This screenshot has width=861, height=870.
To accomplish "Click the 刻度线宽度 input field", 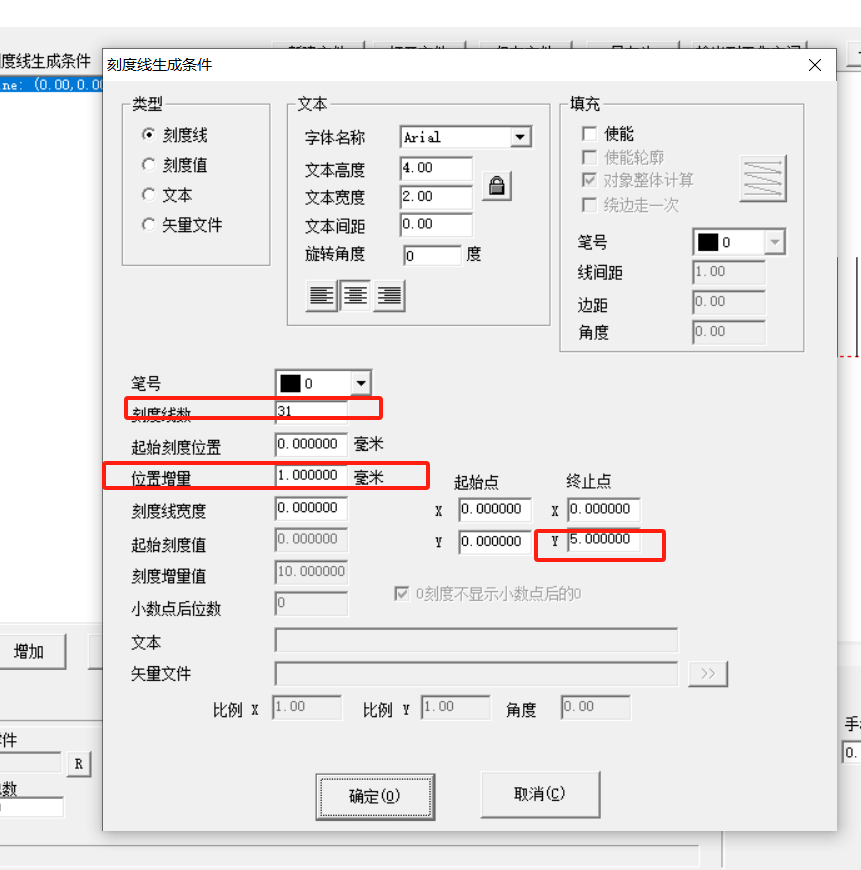I will (x=311, y=508).
